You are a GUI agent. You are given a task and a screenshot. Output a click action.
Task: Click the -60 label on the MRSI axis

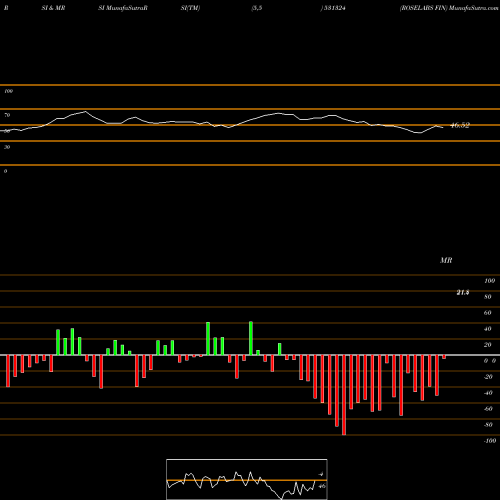point(488,409)
